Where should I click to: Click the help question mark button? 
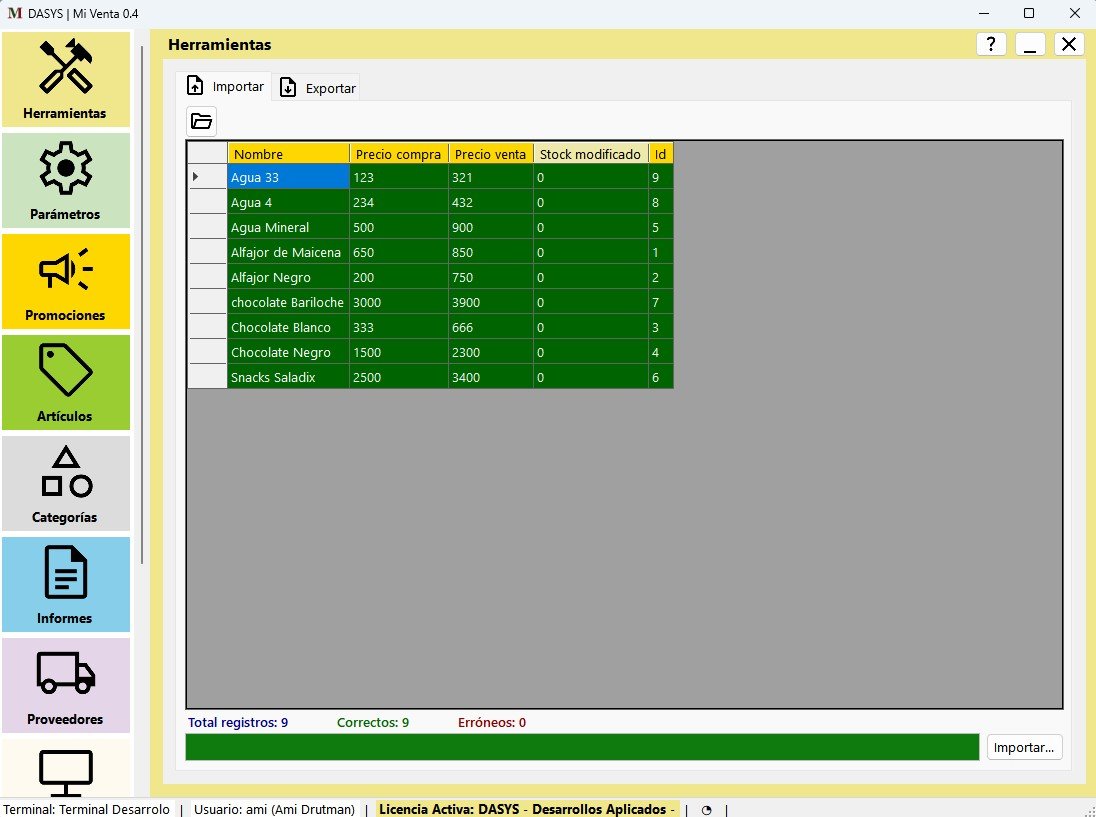pyautogui.click(x=990, y=44)
